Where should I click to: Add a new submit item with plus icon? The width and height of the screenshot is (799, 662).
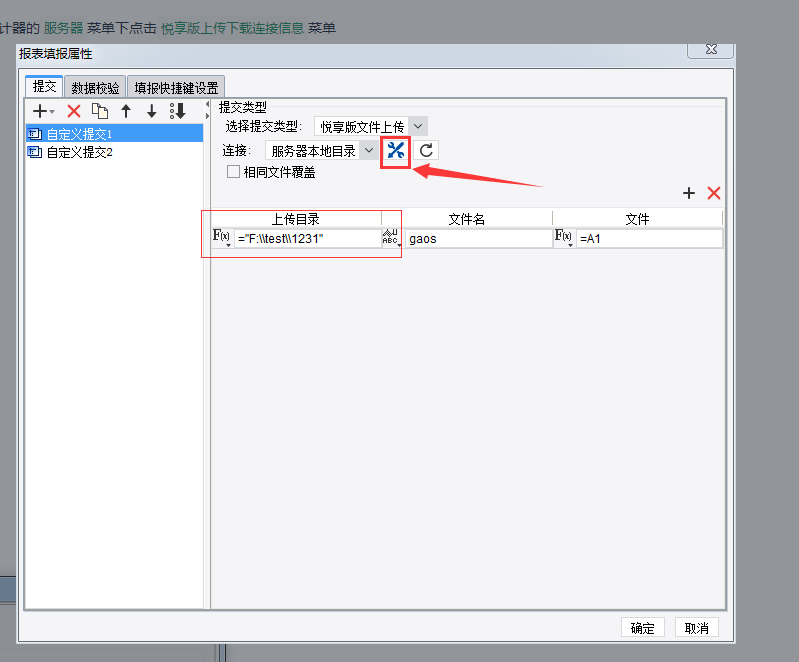coord(40,111)
